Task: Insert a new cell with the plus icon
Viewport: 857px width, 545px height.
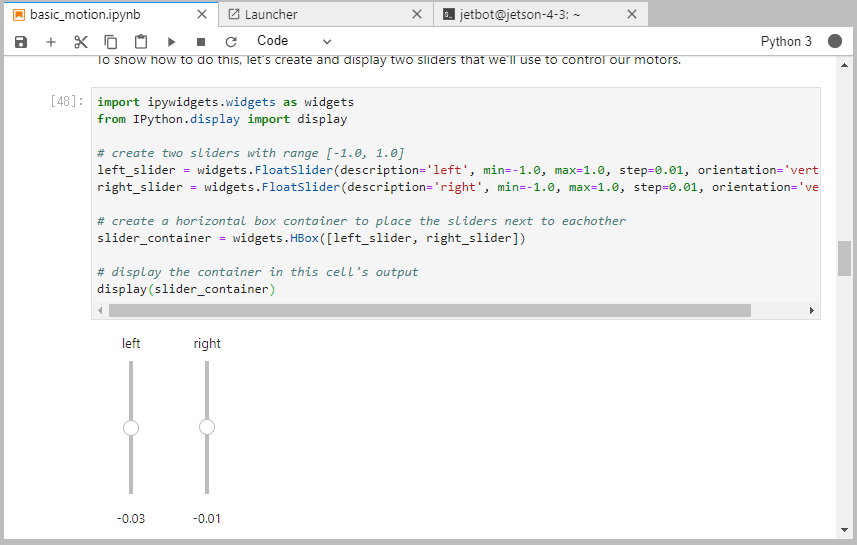Action: (51, 42)
